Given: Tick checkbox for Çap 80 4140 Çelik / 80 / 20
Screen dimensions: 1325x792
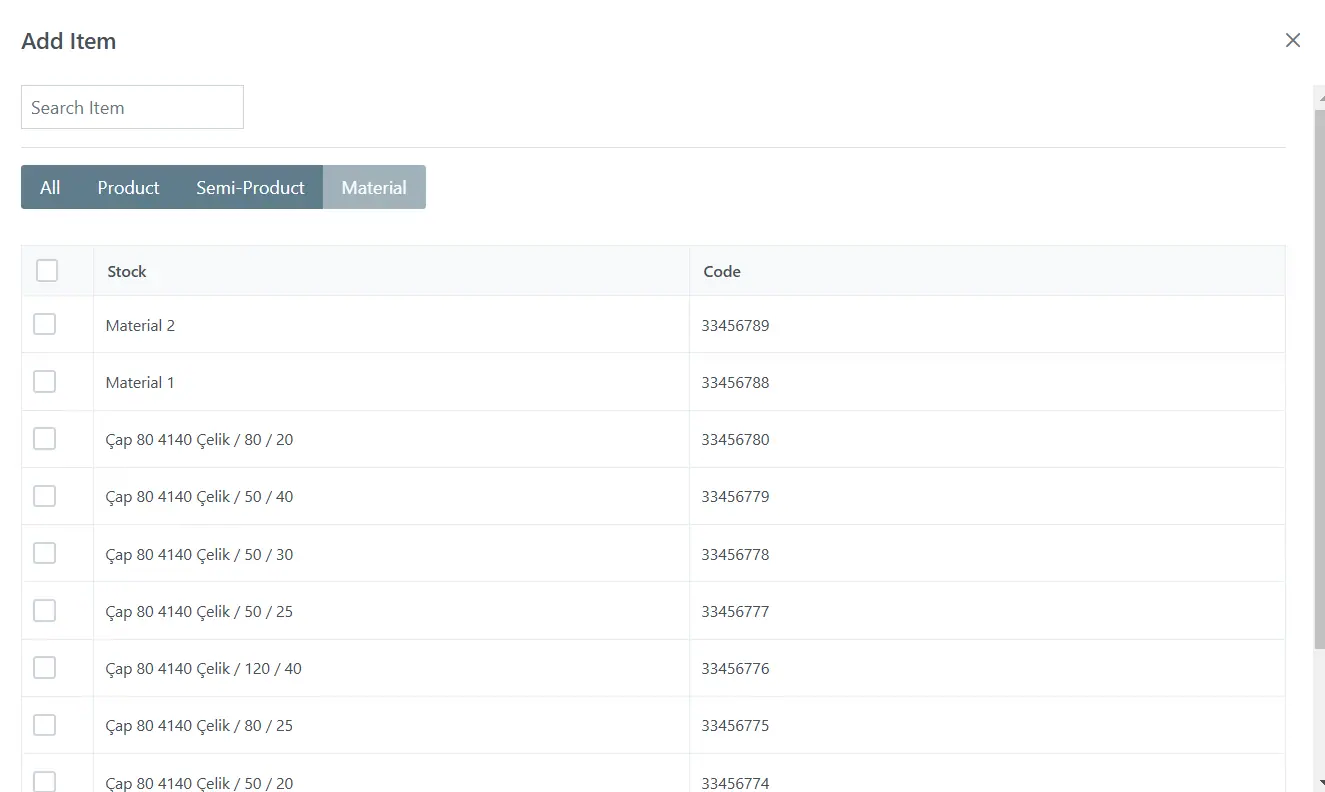Looking at the screenshot, I should tap(44, 438).
